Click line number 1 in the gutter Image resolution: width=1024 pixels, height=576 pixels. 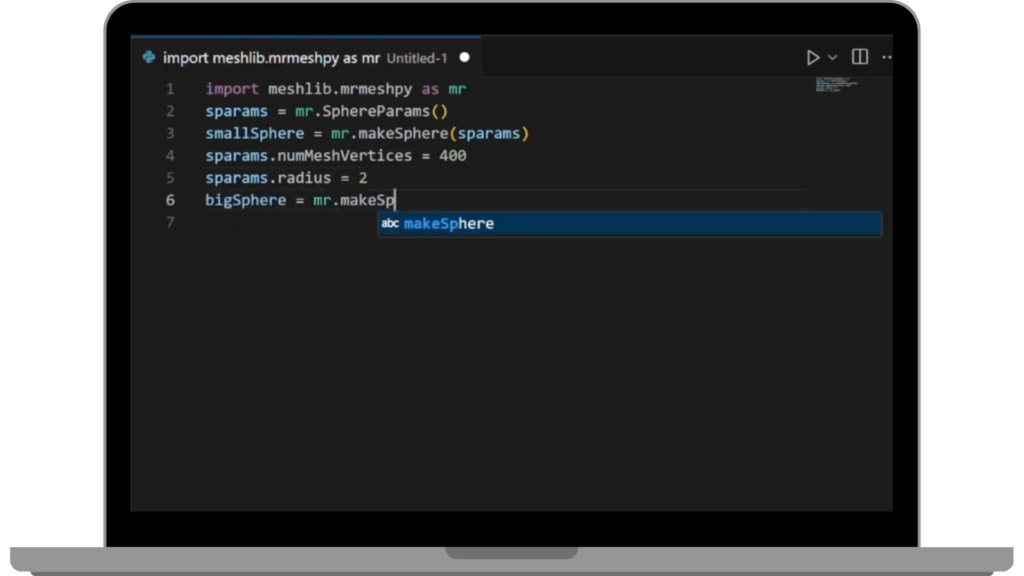[170, 89]
